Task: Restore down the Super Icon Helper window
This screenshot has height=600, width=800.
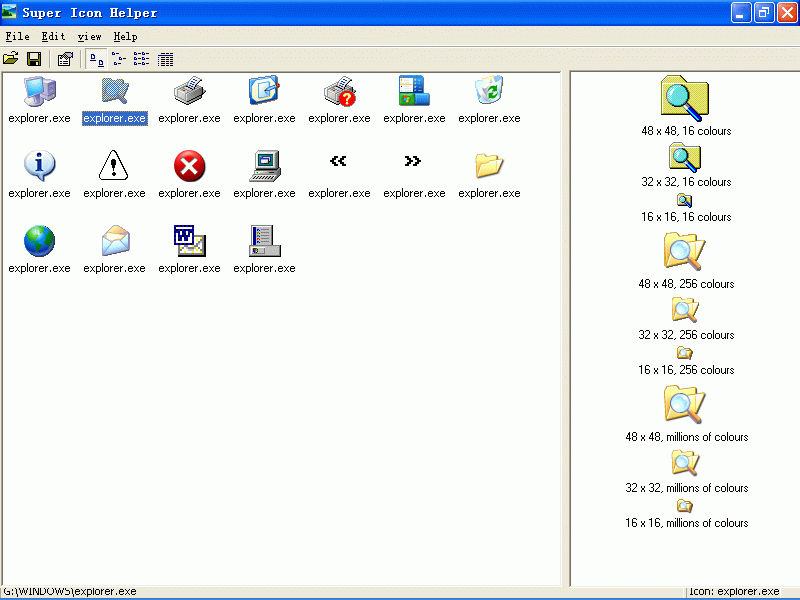Action: [x=764, y=13]
